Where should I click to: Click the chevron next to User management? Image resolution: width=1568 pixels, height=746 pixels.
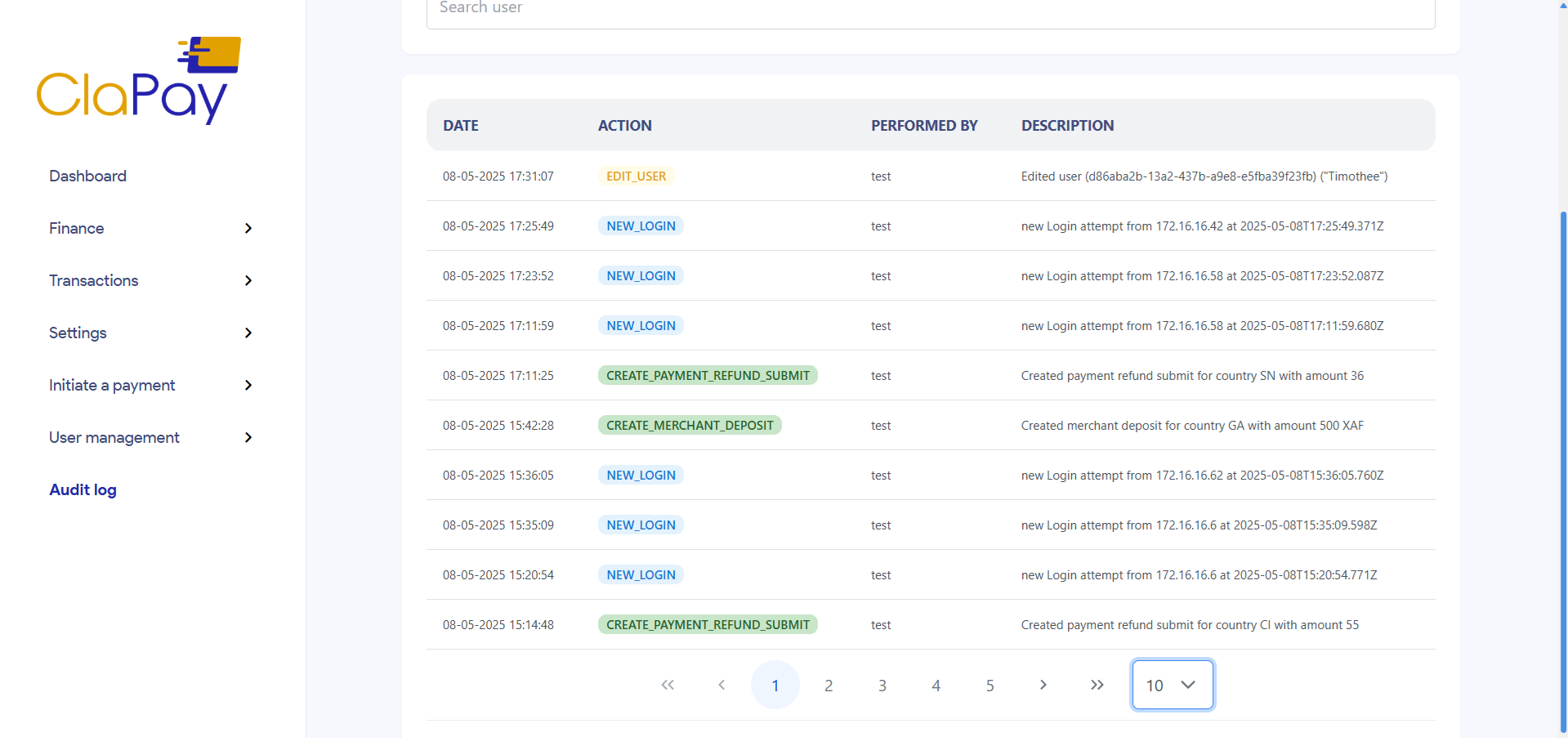(x=248, y=438)
